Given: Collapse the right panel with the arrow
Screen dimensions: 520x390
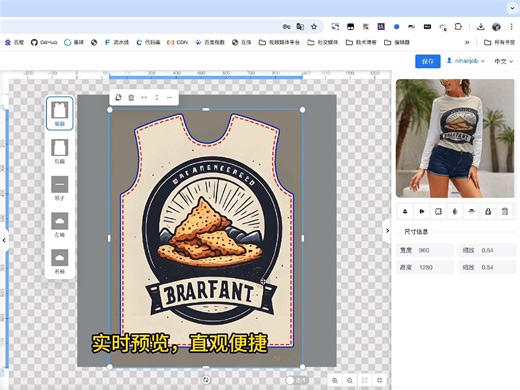Looking at the screenshot, I should 387,230.
